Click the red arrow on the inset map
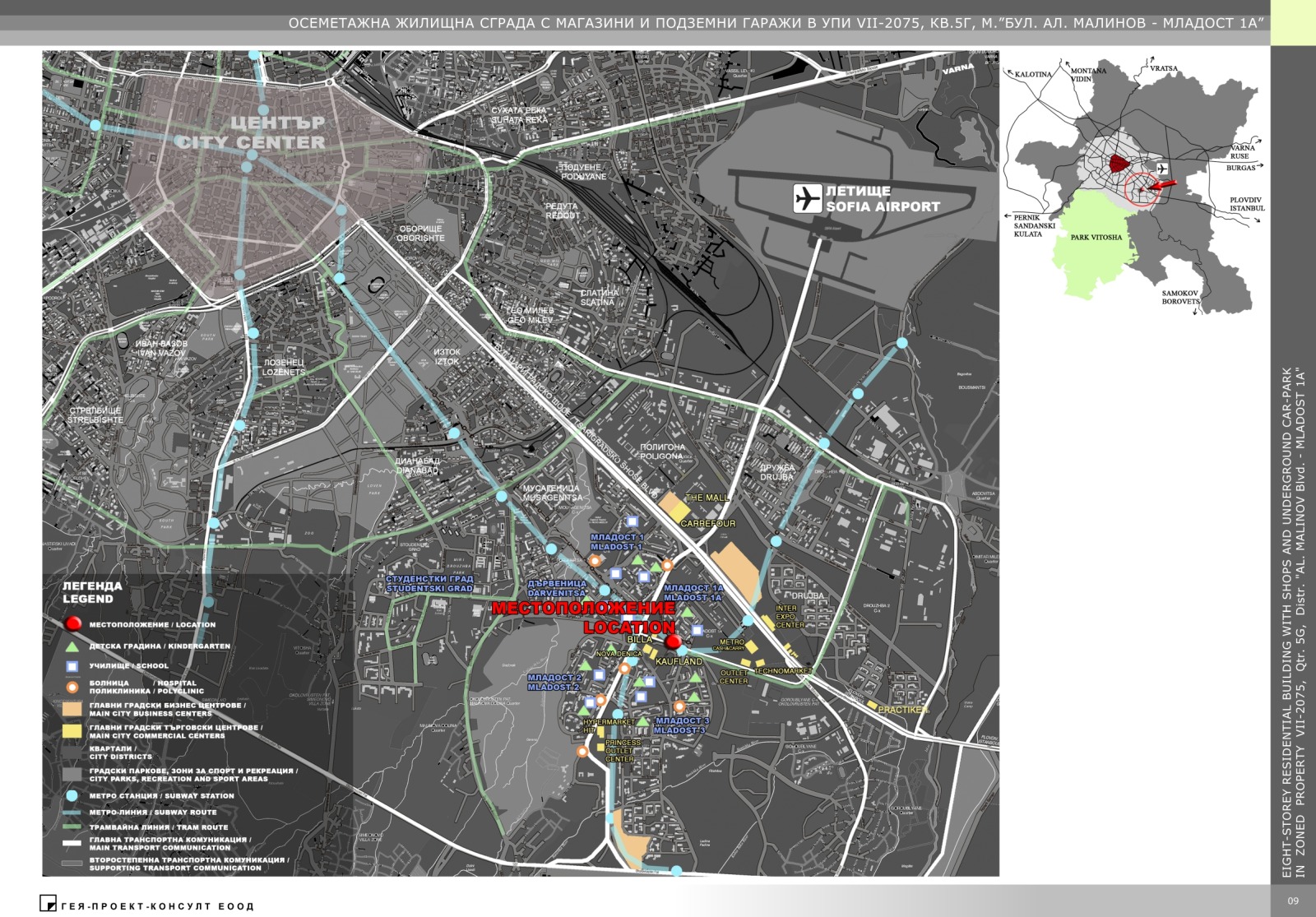 coord(1161,186)
